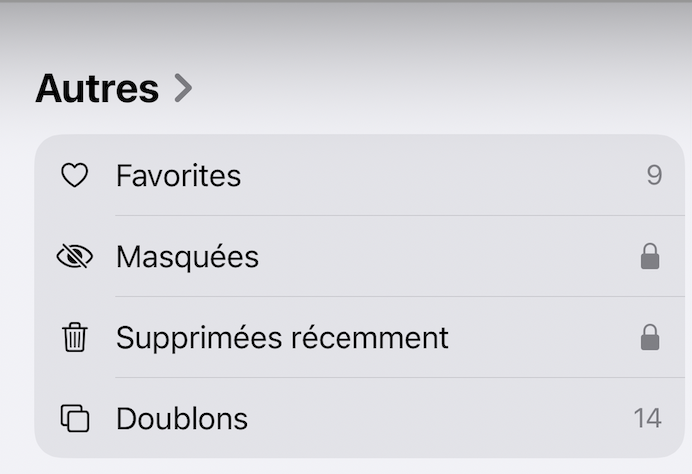Click the Doublons count of 14
692x474 pixels.
click(x=647, y=418)
